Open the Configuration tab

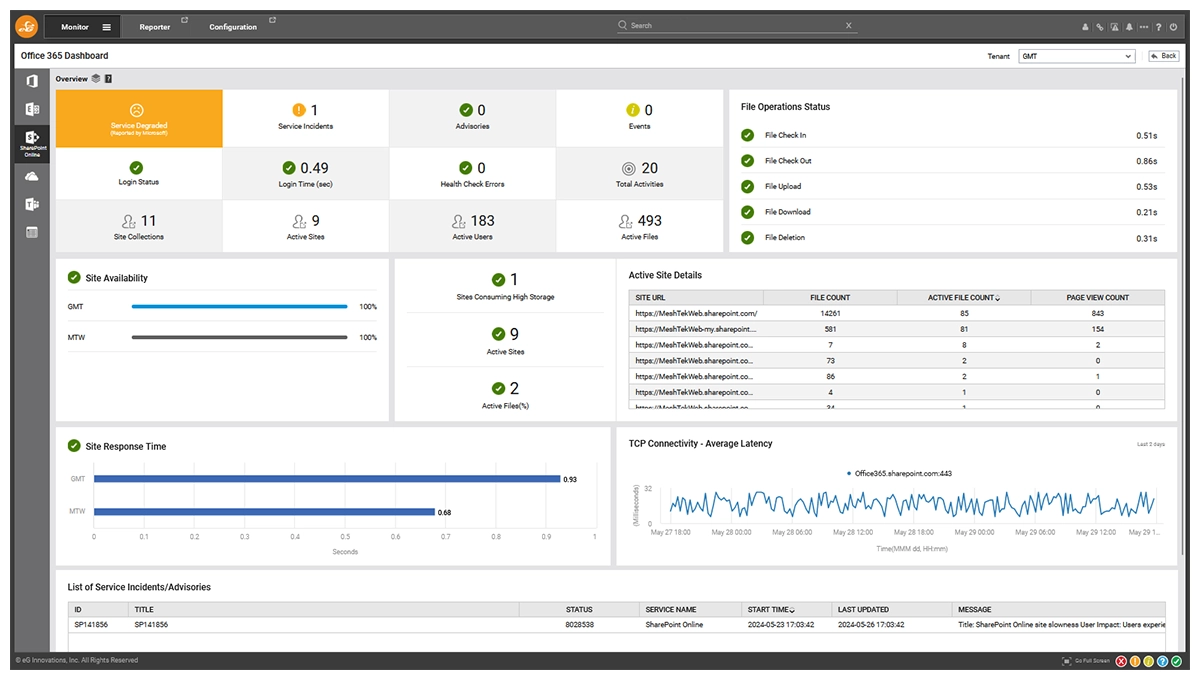[x=233, y=27]
